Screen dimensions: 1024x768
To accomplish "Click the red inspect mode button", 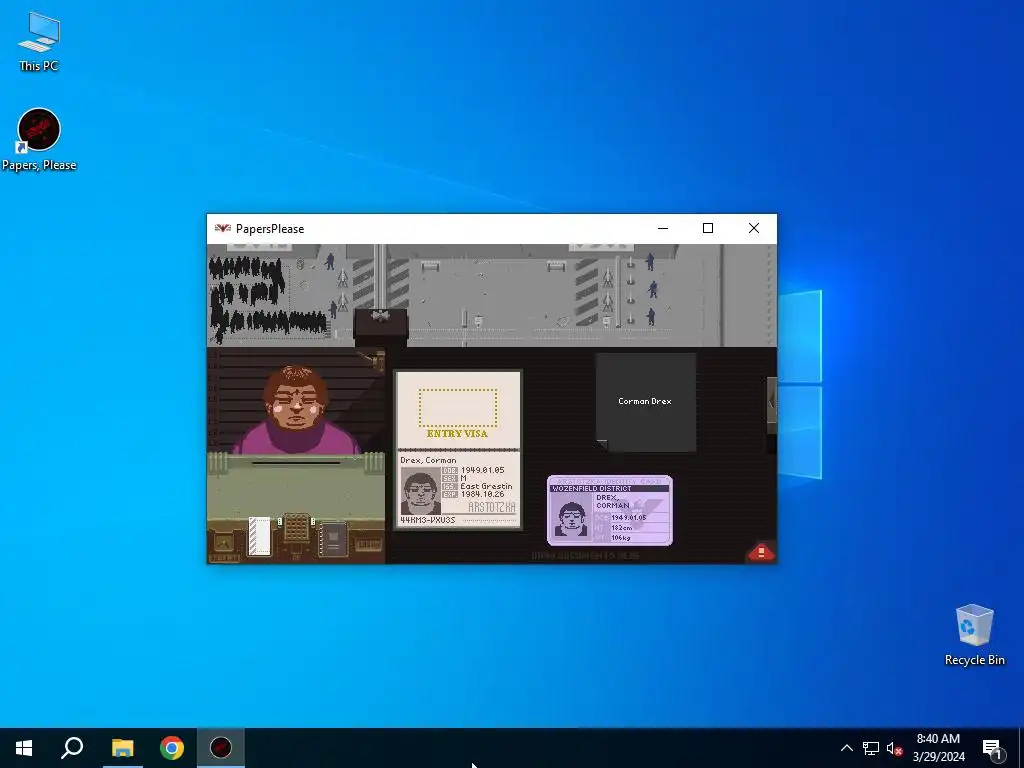I will click(761, 552).
